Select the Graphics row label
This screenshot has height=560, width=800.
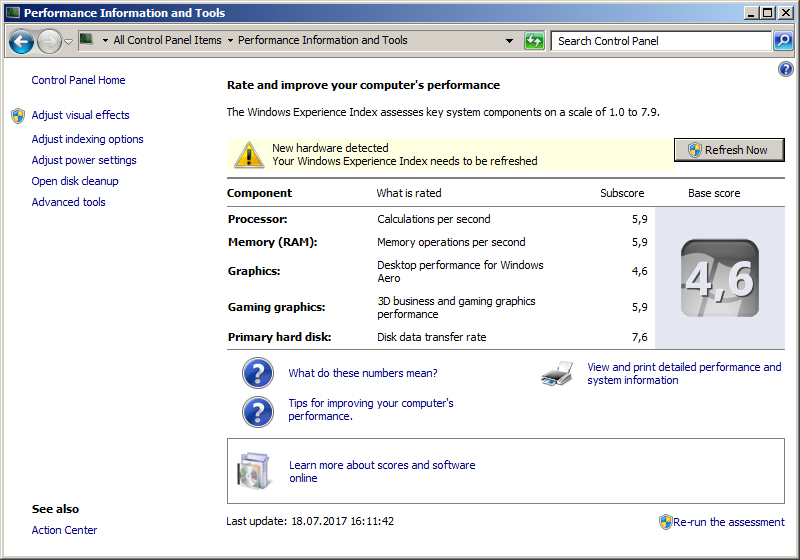pos(254,271)
